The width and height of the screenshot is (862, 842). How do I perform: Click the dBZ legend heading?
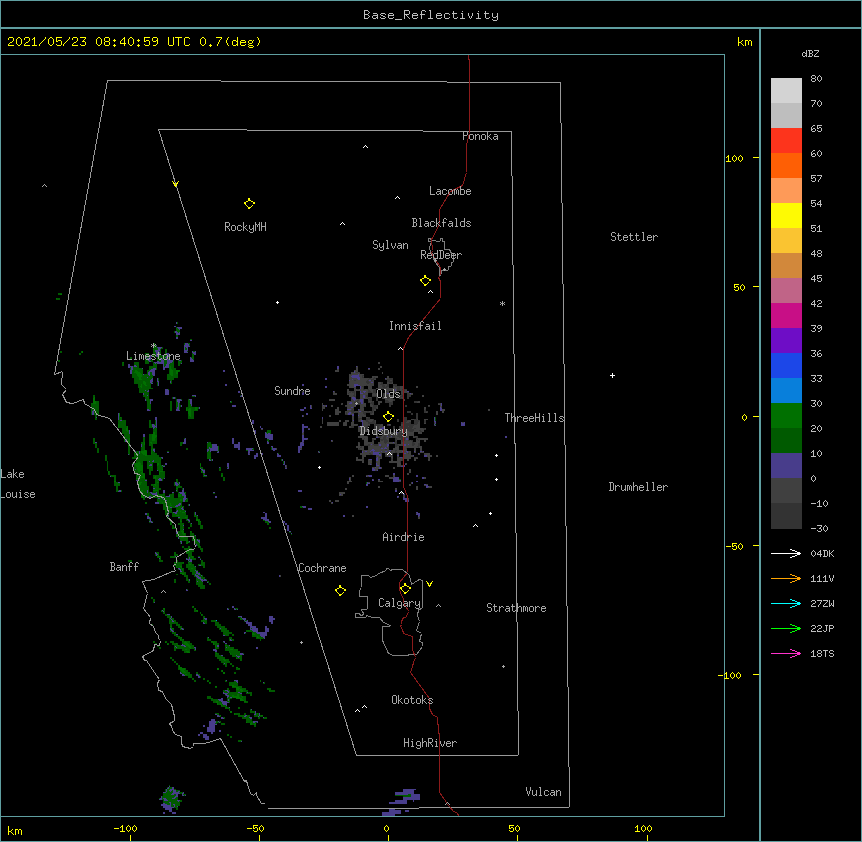[810, 54]
